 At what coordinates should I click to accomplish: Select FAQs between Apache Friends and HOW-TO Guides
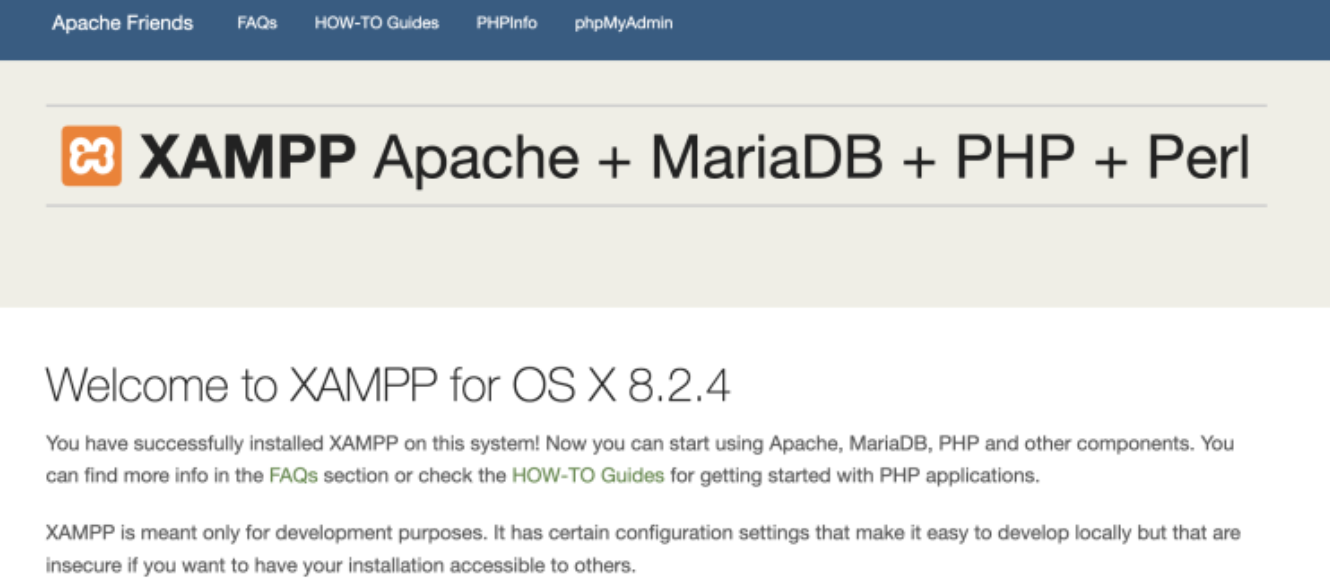coord(257,23)
